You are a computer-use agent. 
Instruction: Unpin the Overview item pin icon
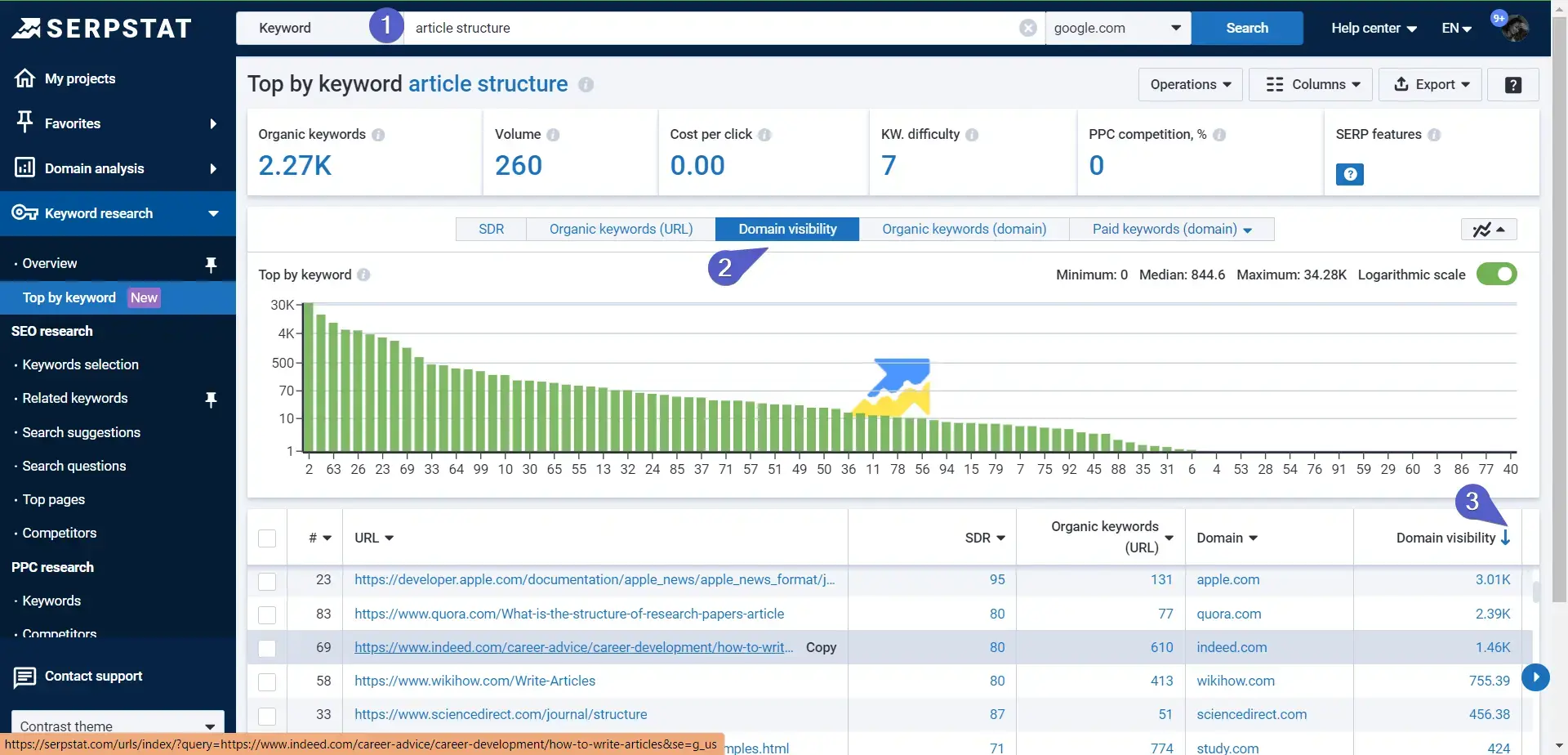click(x=211, y=264)
